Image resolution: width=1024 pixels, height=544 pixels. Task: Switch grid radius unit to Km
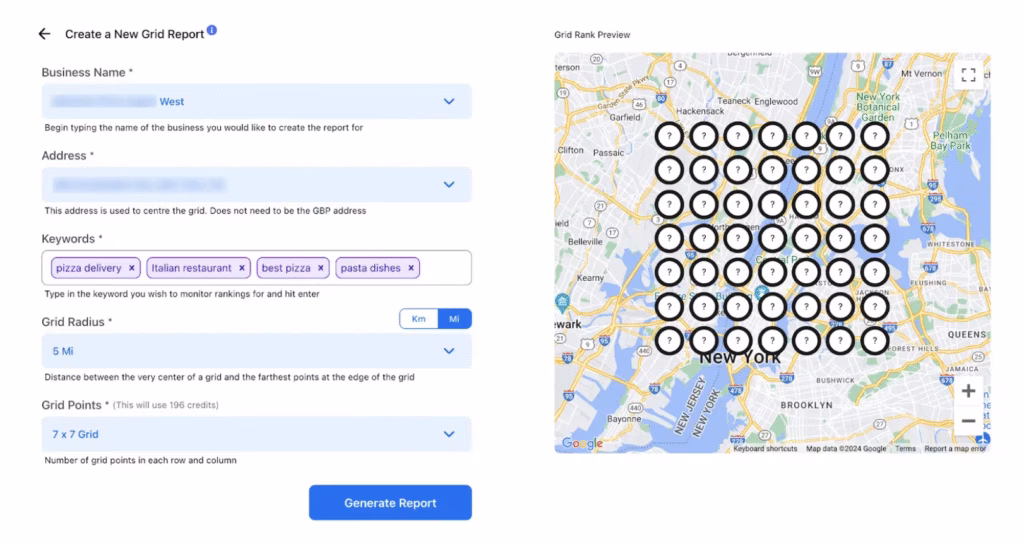click(x=418, y=318)
